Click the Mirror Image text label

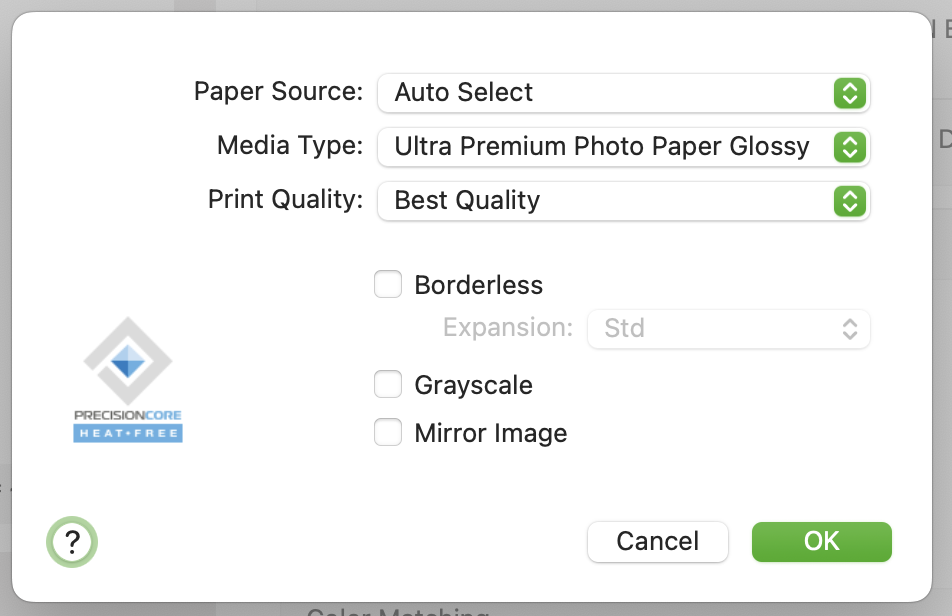click(491, 433)
